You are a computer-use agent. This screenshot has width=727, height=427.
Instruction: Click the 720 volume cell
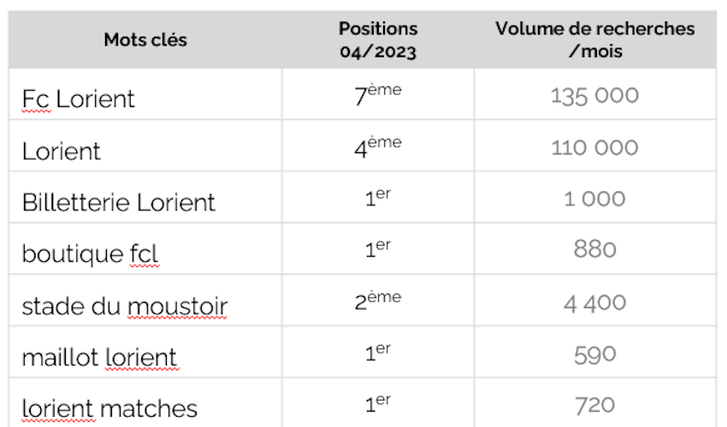594,405
